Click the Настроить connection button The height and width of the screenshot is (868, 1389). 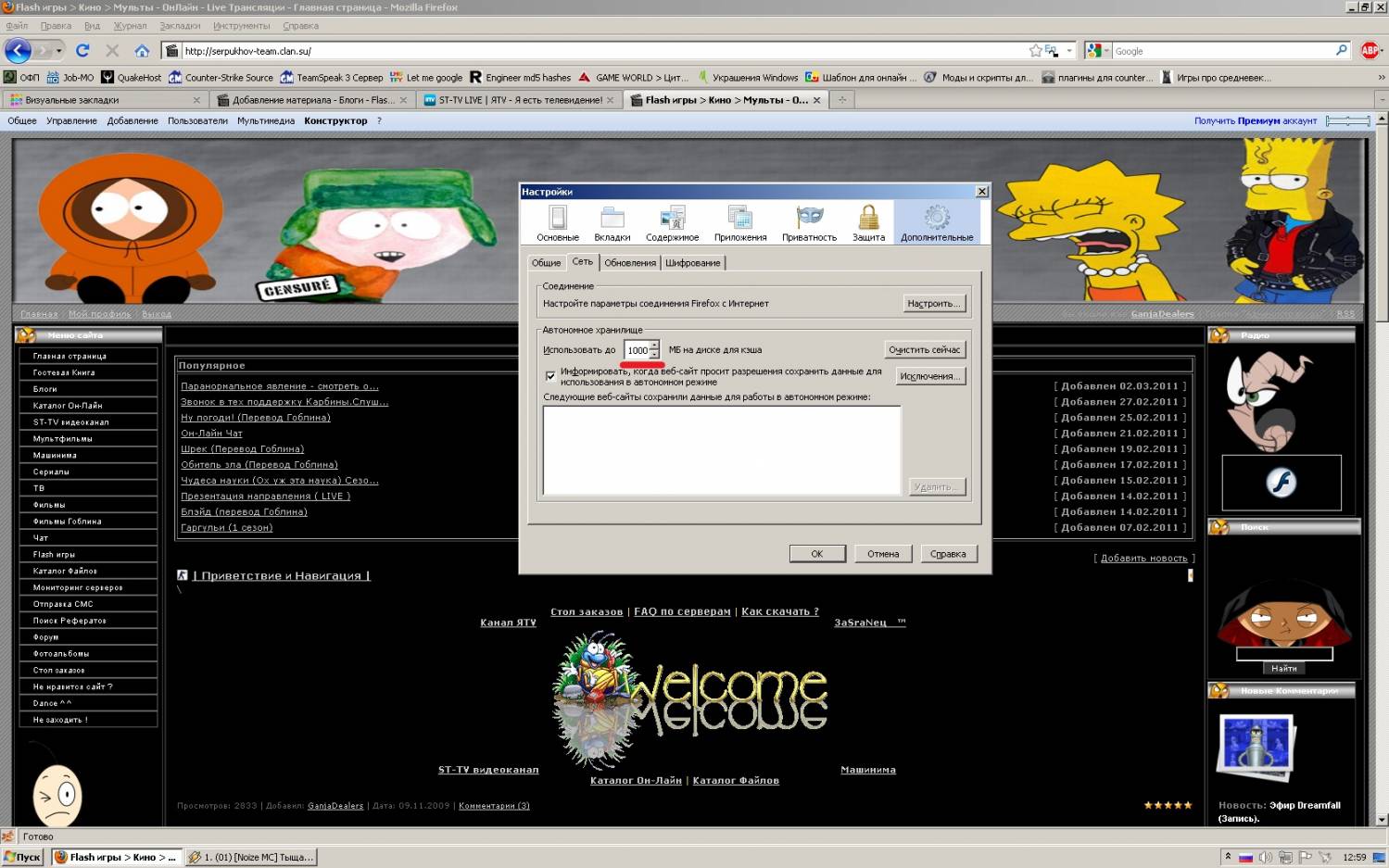click(x=933, y=303)
